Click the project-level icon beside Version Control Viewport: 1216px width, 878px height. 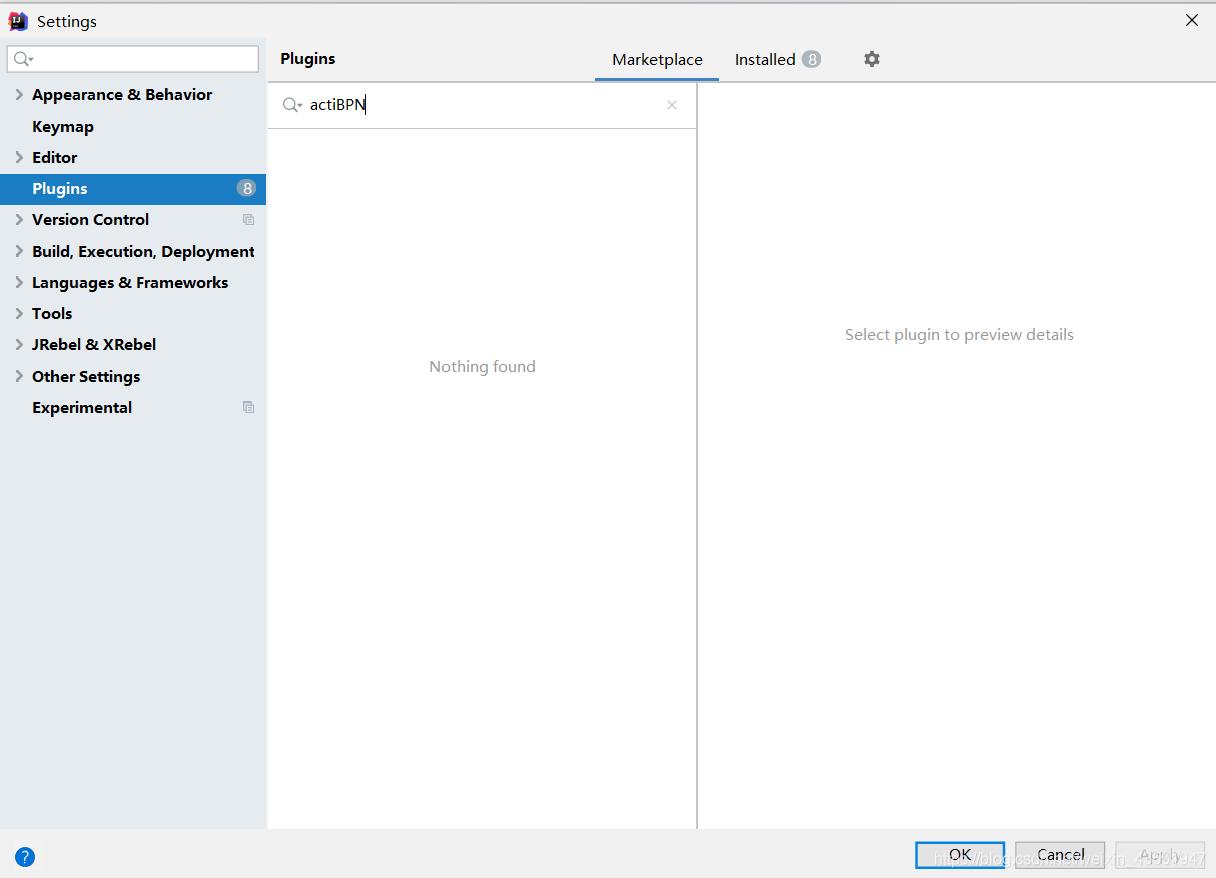[x=248, y=220]
